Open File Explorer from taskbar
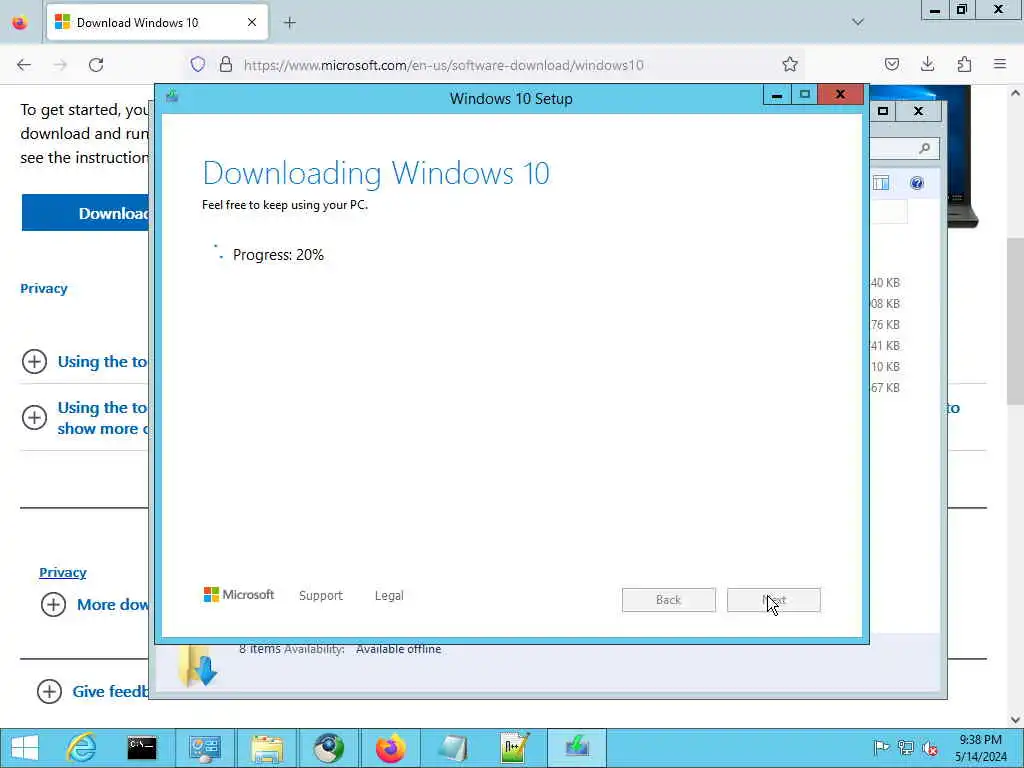Viewport: 1024px width, 768px height. [266, 748]
